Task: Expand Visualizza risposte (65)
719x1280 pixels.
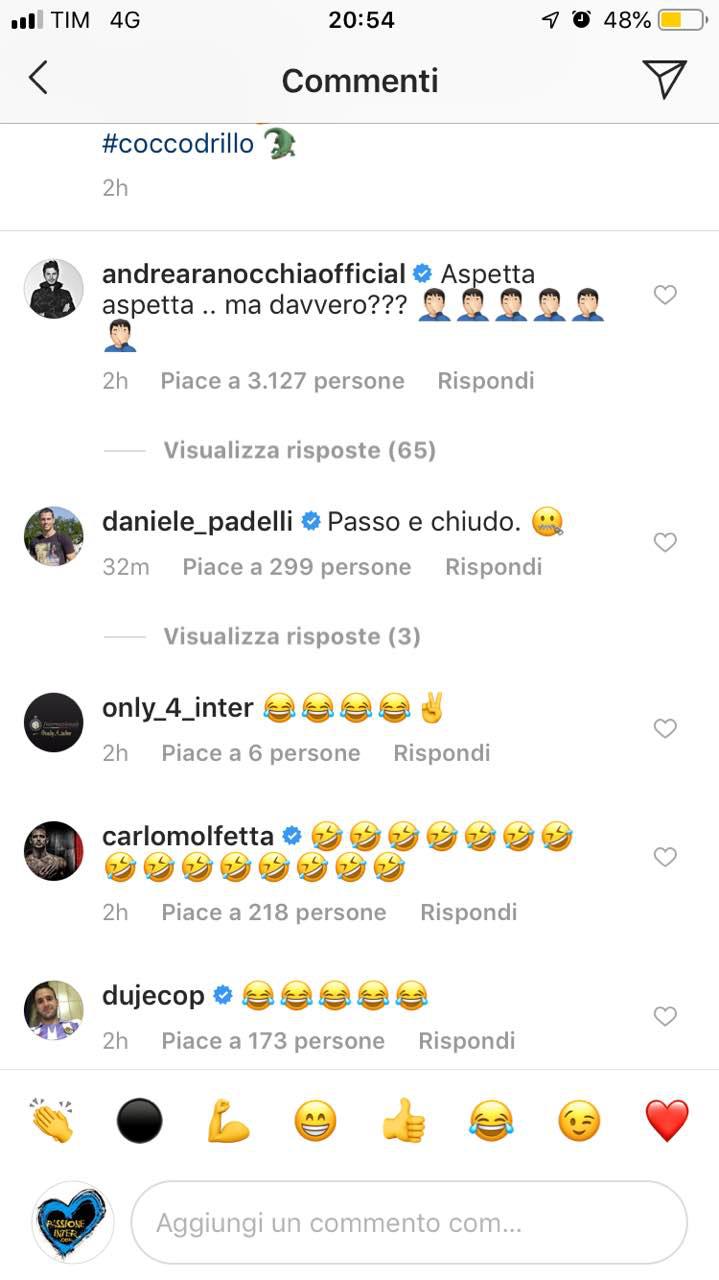Action: 300,450
